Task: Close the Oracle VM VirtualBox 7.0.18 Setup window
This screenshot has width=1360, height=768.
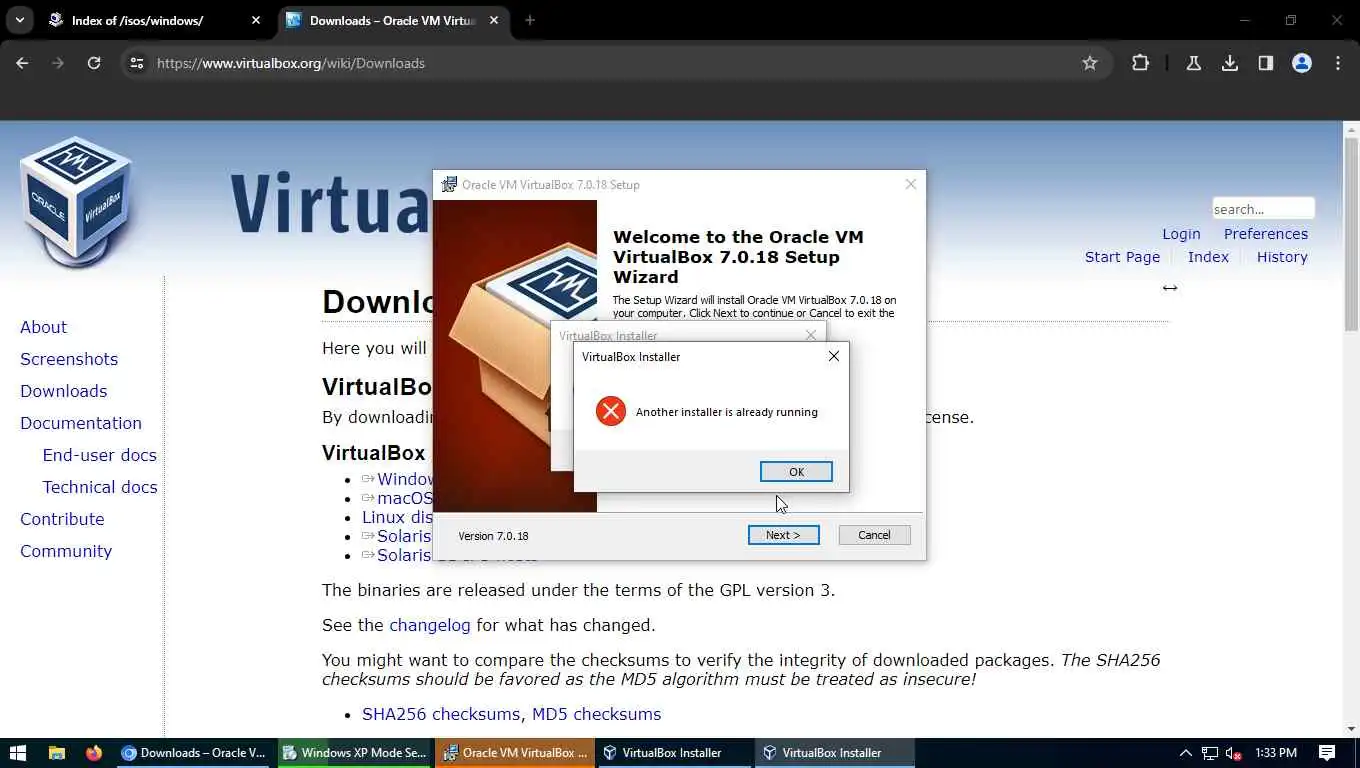Action: [910, 184]
